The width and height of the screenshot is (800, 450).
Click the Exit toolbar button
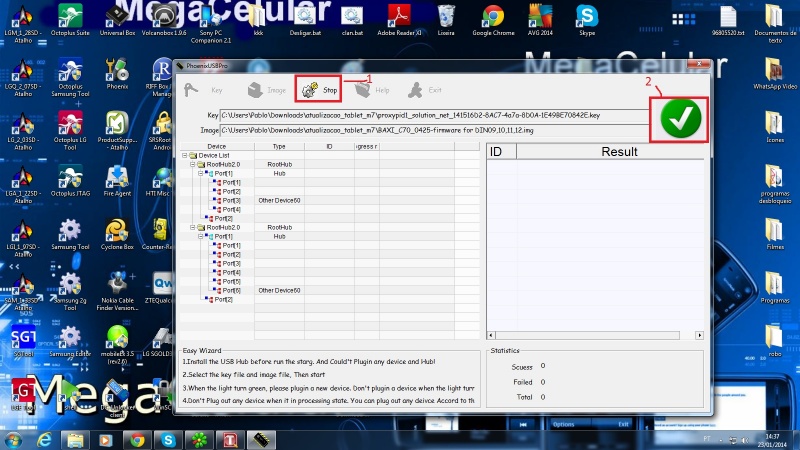pyautogui.click(x=424, y=90)
